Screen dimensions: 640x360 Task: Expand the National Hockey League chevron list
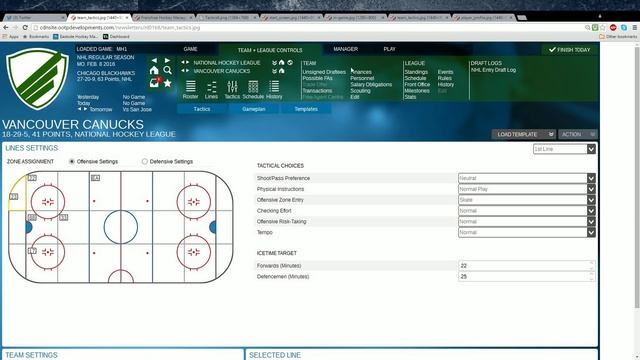tap(274, 62)
